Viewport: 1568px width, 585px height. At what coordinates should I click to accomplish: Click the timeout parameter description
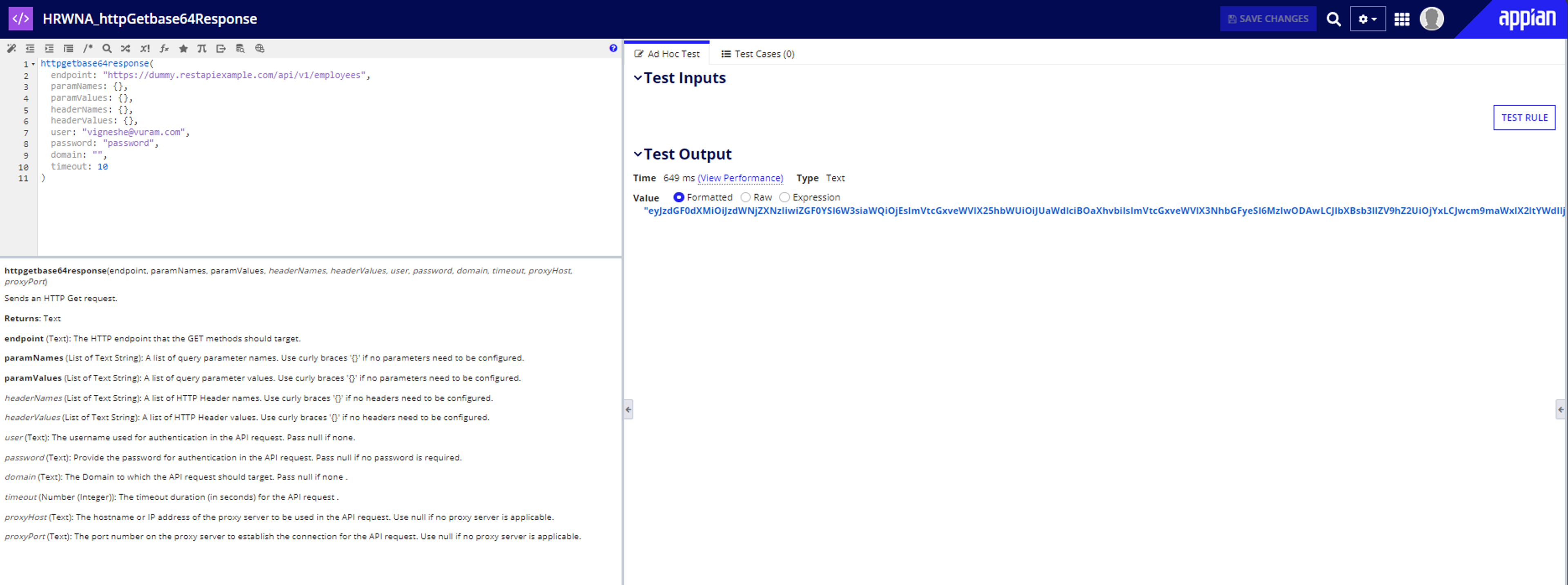click(x=171, y=497)
